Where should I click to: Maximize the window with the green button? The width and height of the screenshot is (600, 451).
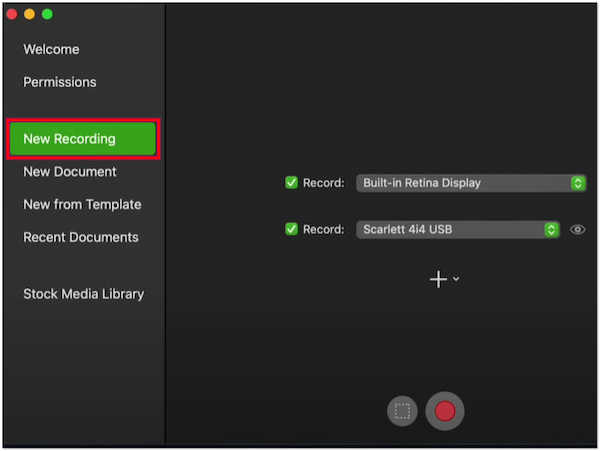(46, 14)
